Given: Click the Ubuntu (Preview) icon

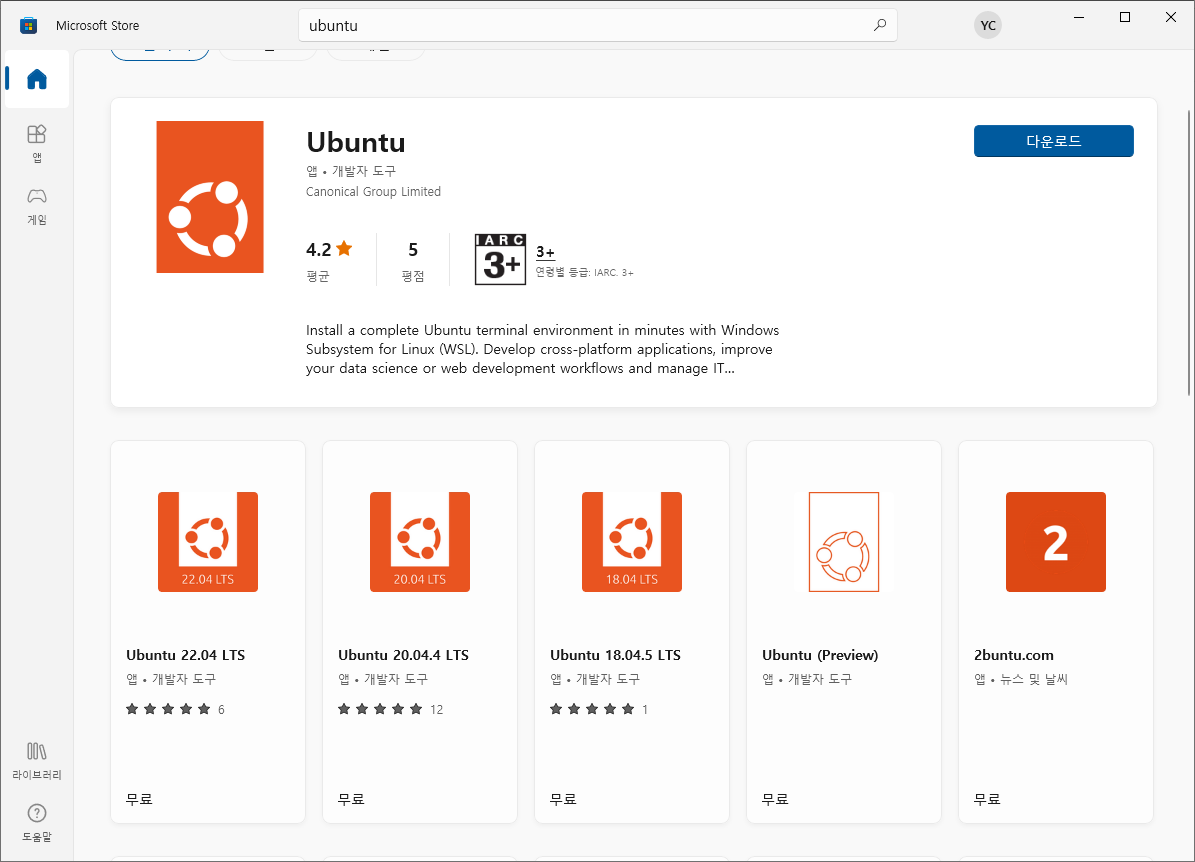Looking at the screenshot, I should 844,542.
